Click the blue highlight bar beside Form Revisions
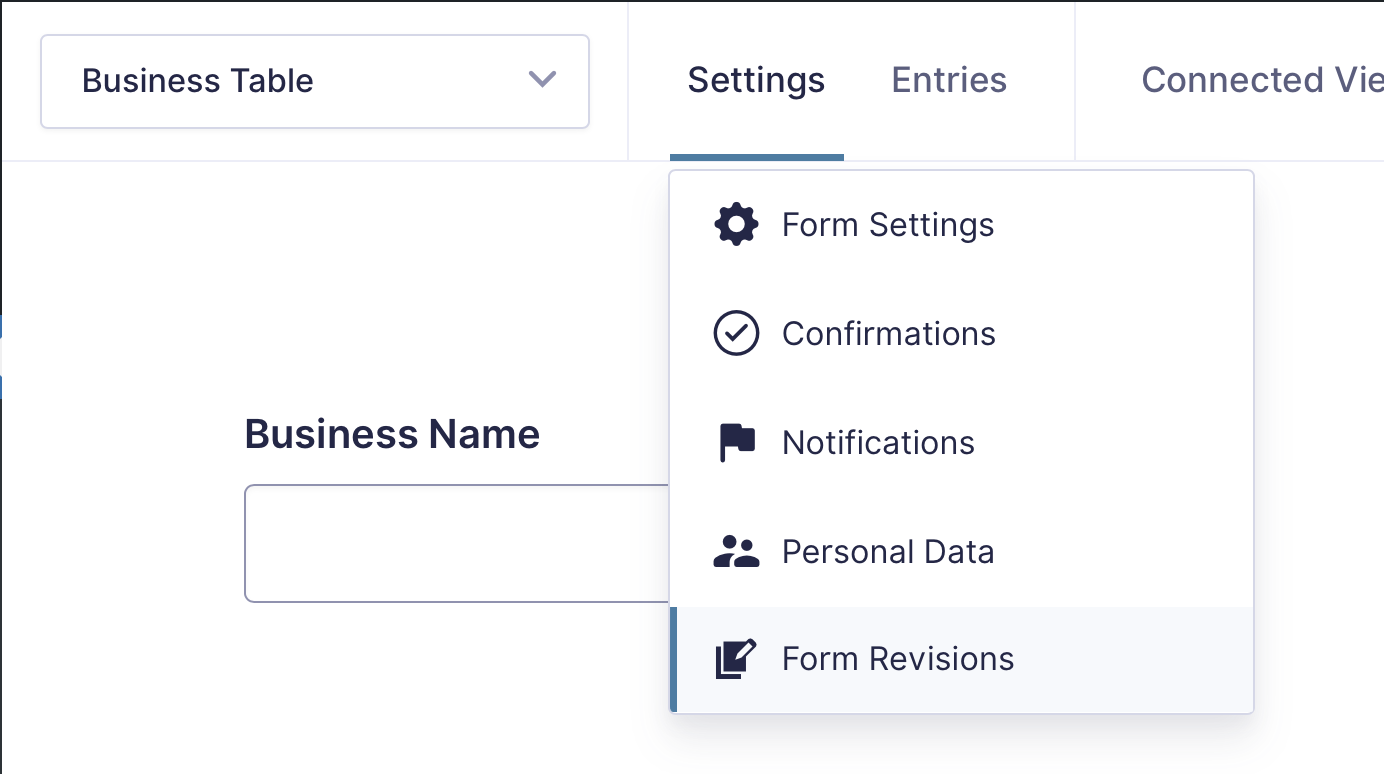This screenshot has height=774, width=1384. 673,659
